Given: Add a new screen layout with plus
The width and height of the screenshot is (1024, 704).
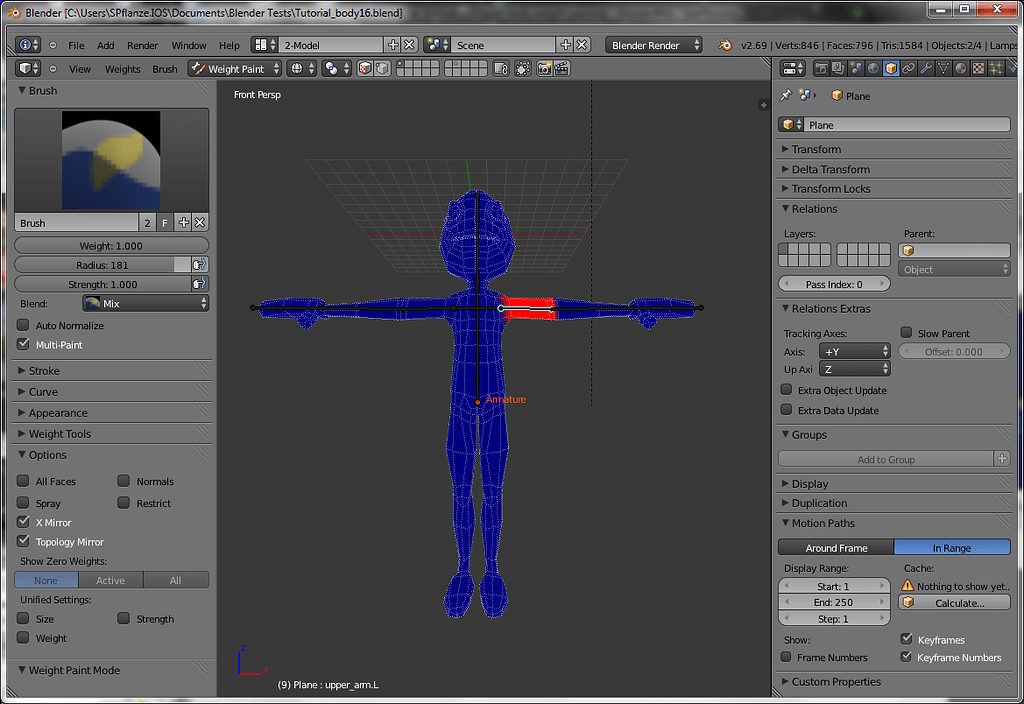Looking at the screenshot, I should point(392,45).
